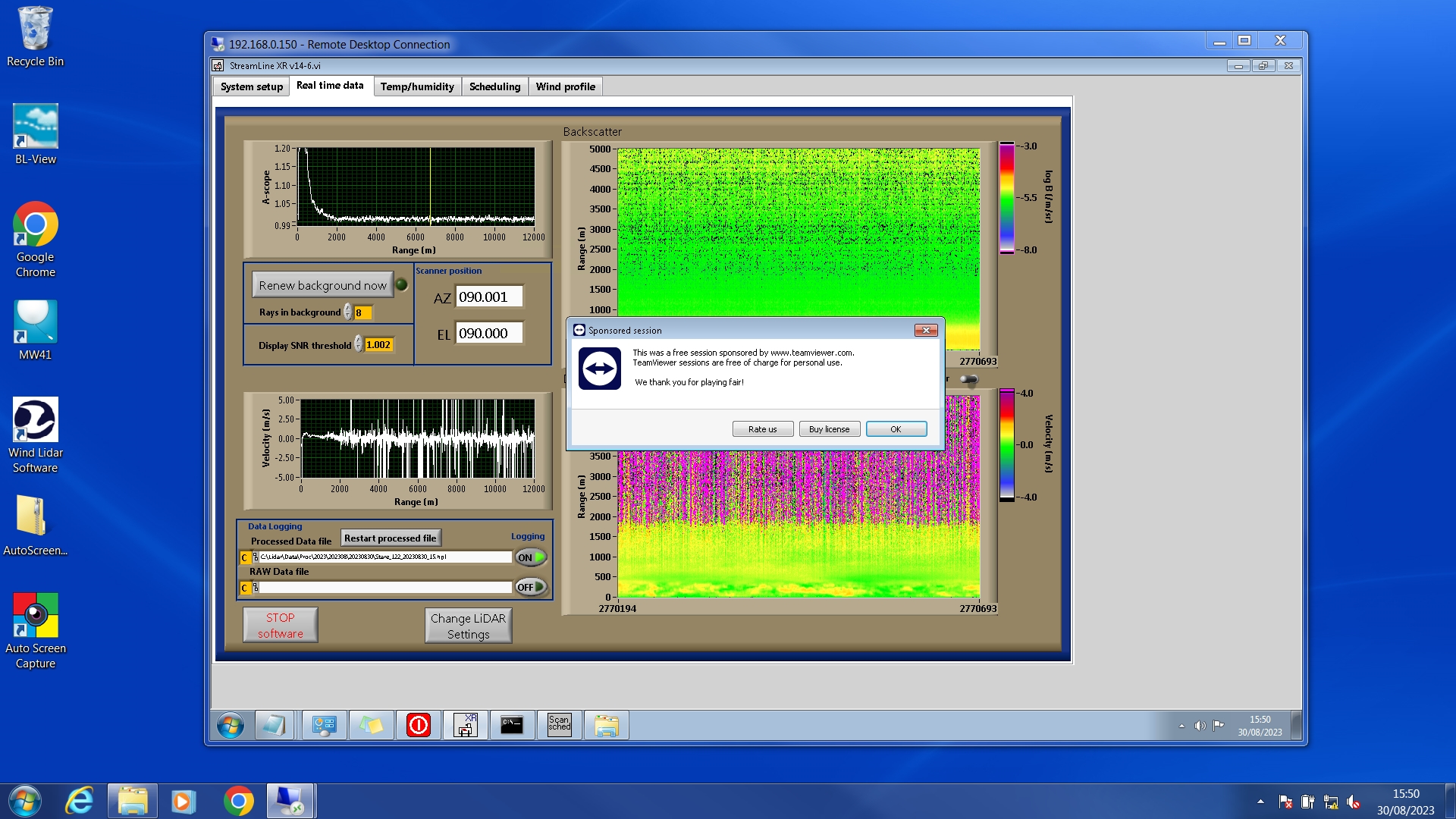Screen dimensions: 1456x819
Task: Click the Scan sched icon in remote taskbar
Action: (x=560, y=725)
